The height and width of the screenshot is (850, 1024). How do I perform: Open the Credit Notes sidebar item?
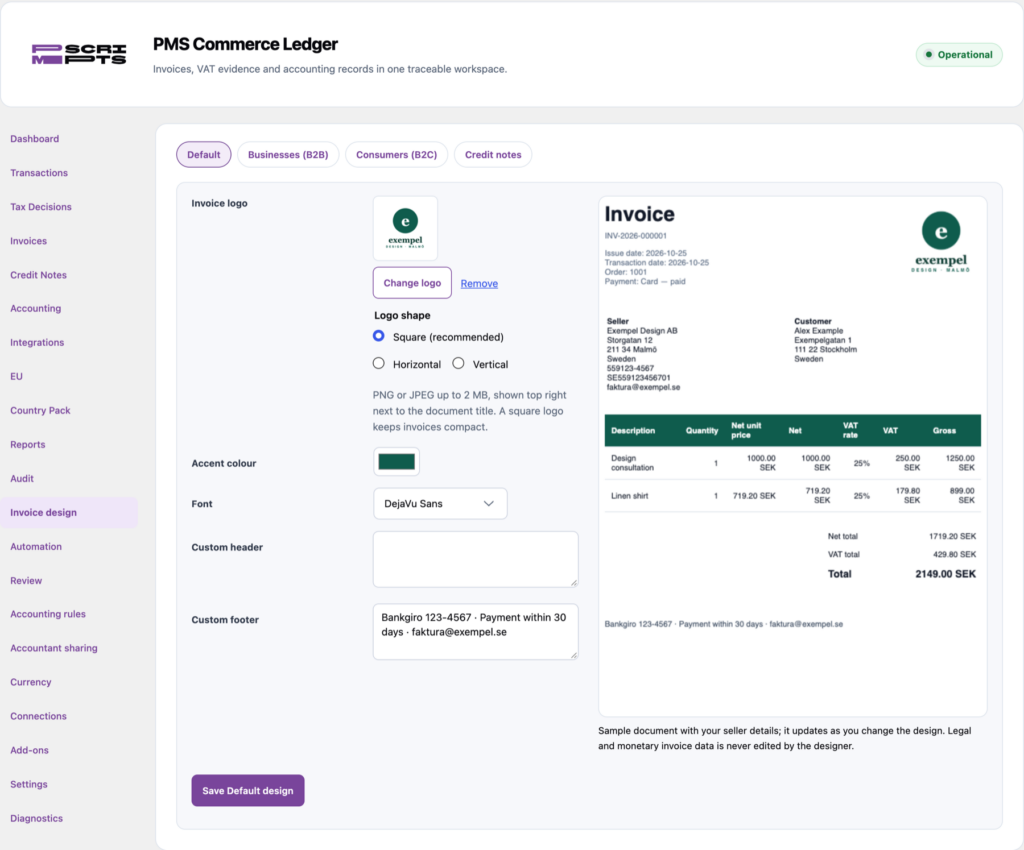39,275
